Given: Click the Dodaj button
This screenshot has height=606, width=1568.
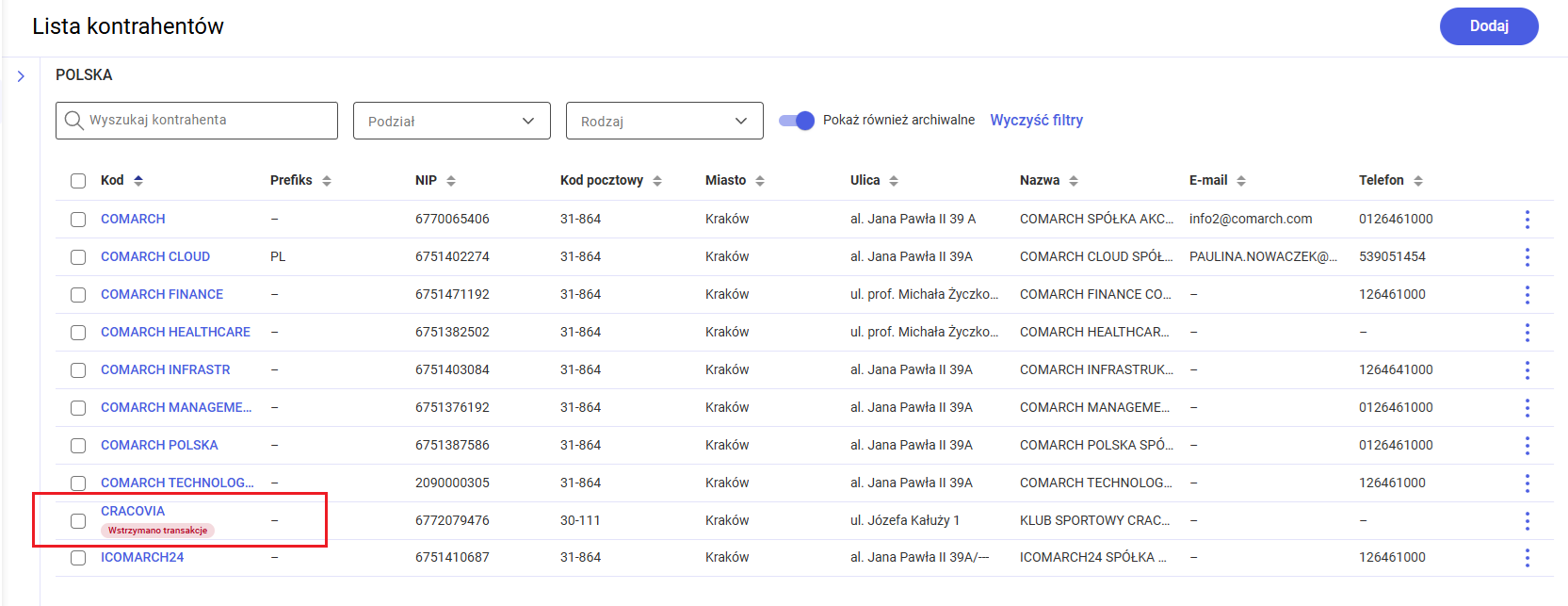Looking at the screenshot, I should tap(1488, 26).
